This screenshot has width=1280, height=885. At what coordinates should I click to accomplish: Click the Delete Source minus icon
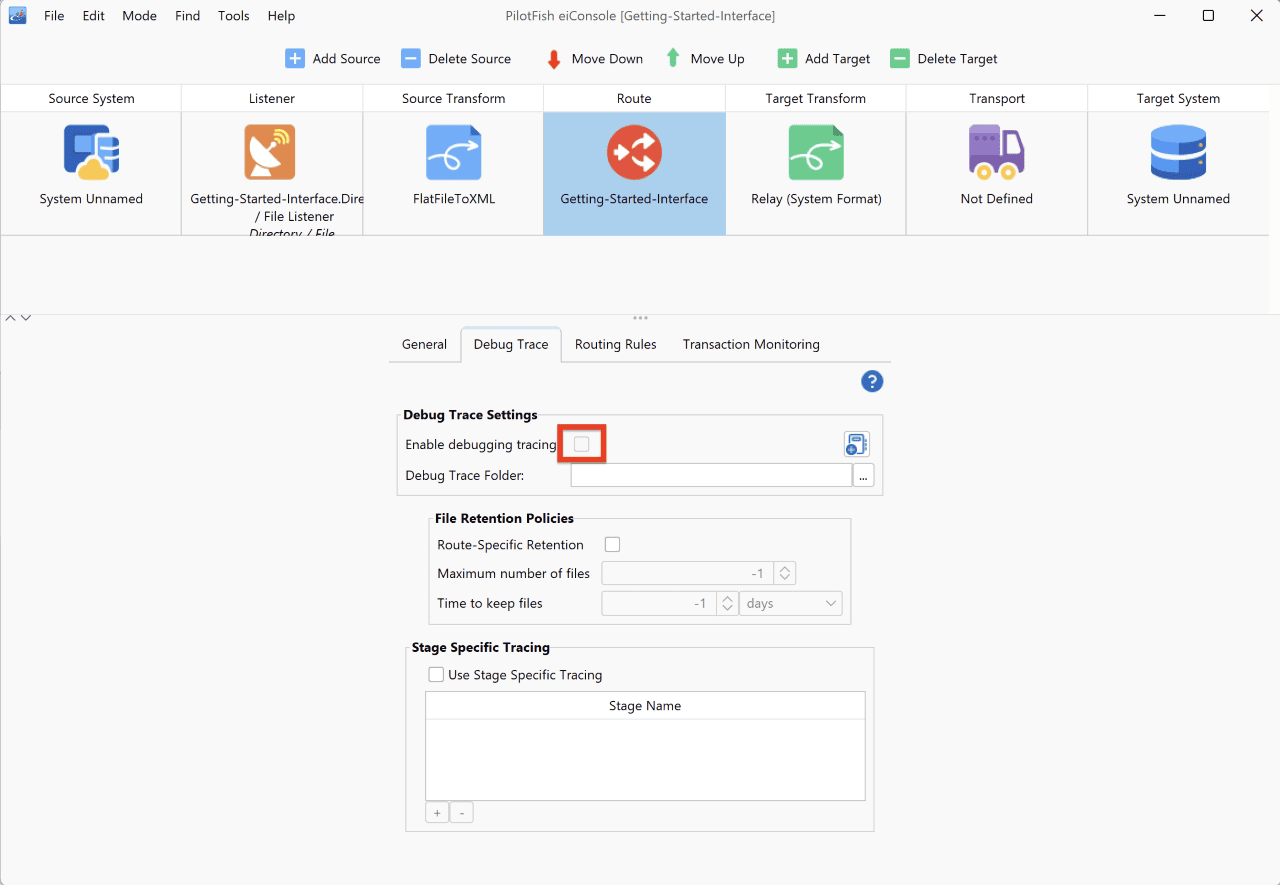[411, 59]
